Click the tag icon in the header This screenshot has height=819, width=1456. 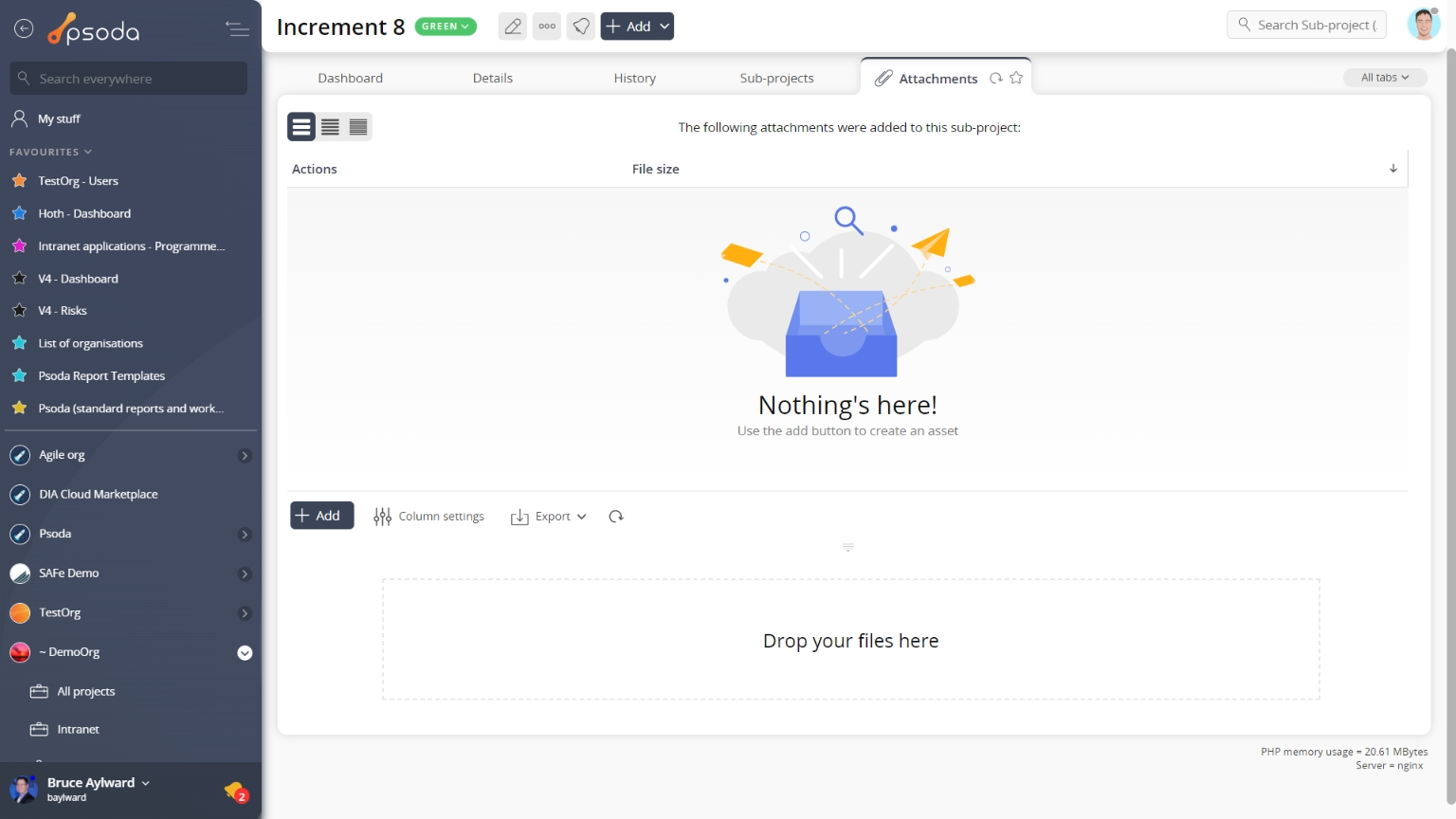[x=581, y=27]
